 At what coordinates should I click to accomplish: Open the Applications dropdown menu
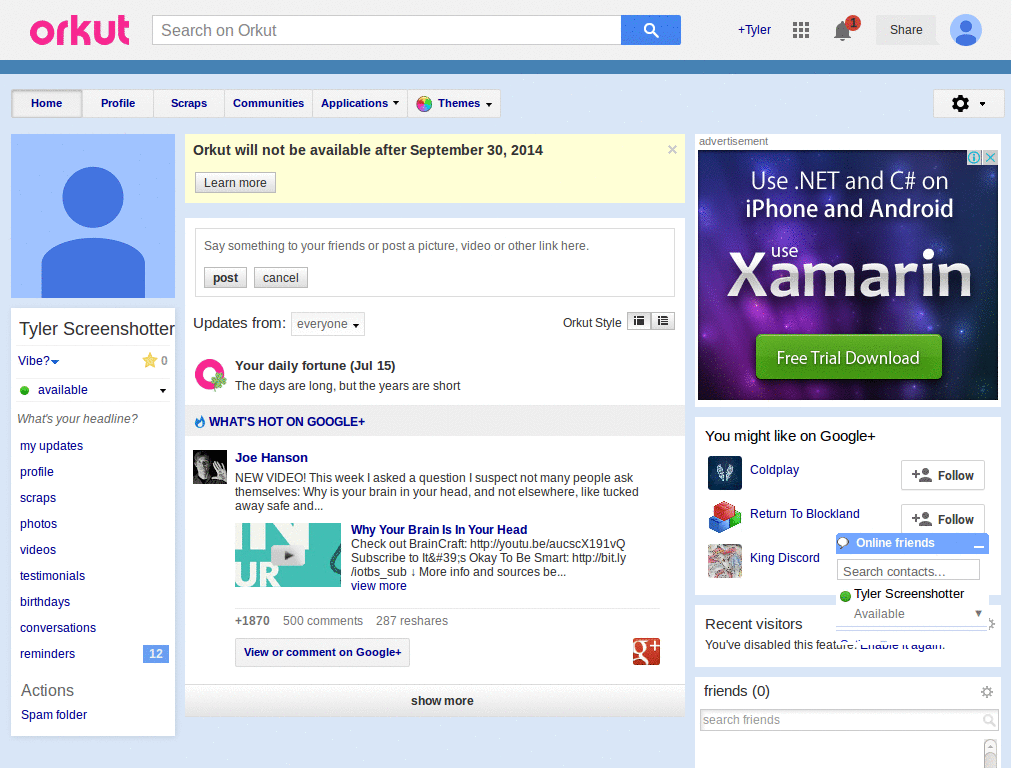[x=360, y=103]
